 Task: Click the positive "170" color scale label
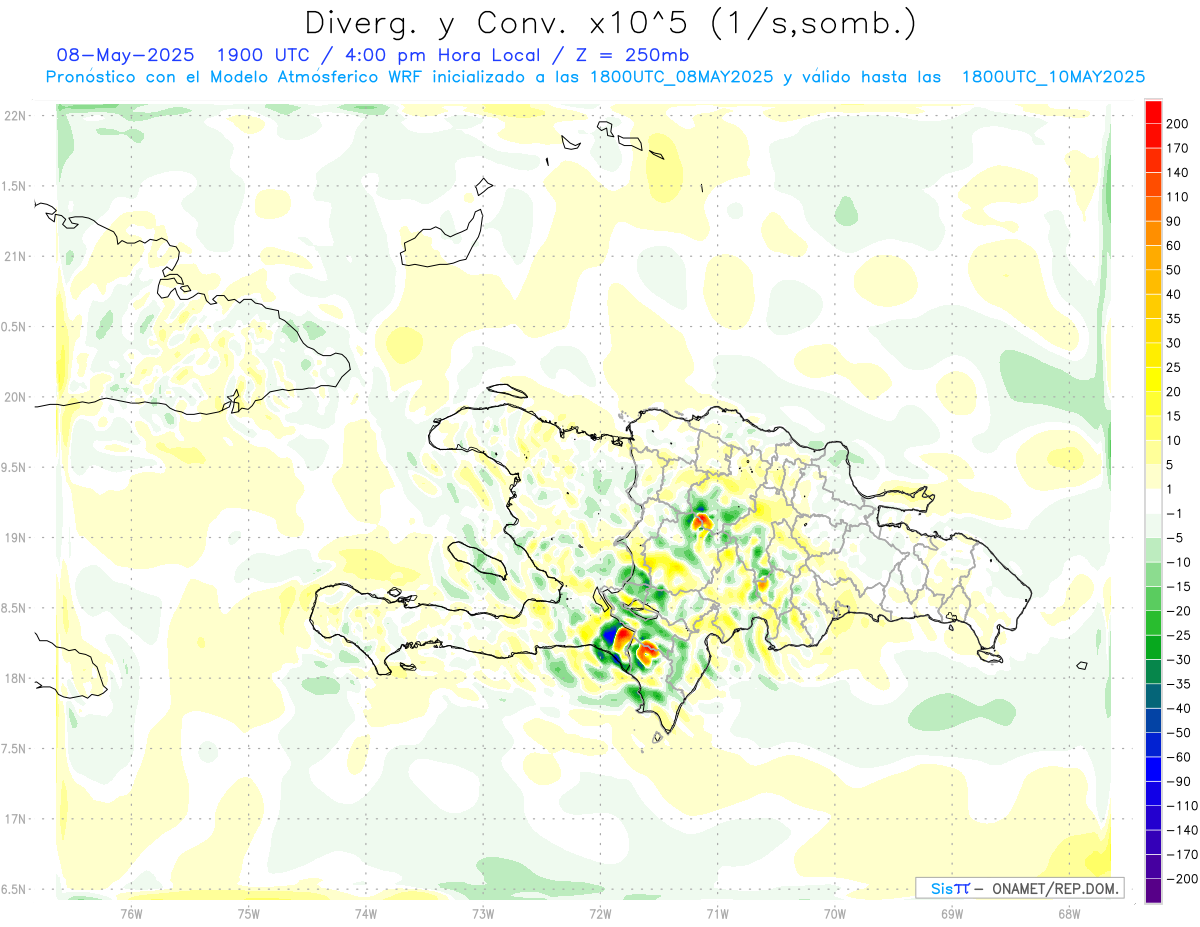[1179, 148]
